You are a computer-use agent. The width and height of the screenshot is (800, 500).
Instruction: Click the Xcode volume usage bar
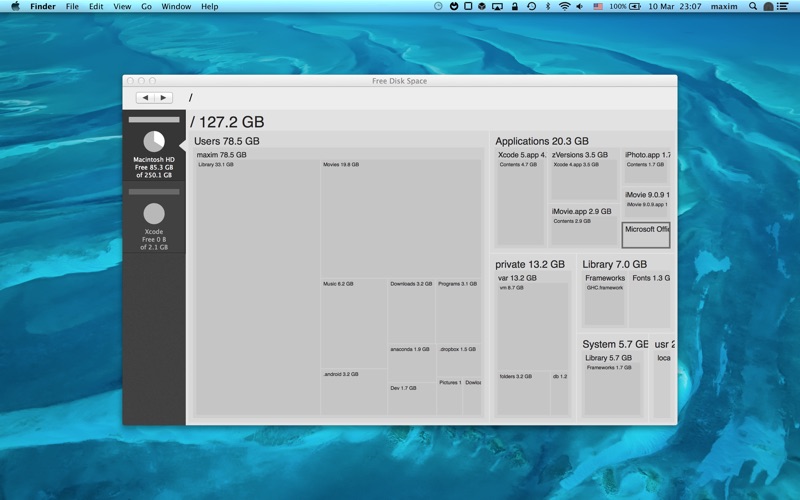[x=154, y=192]
